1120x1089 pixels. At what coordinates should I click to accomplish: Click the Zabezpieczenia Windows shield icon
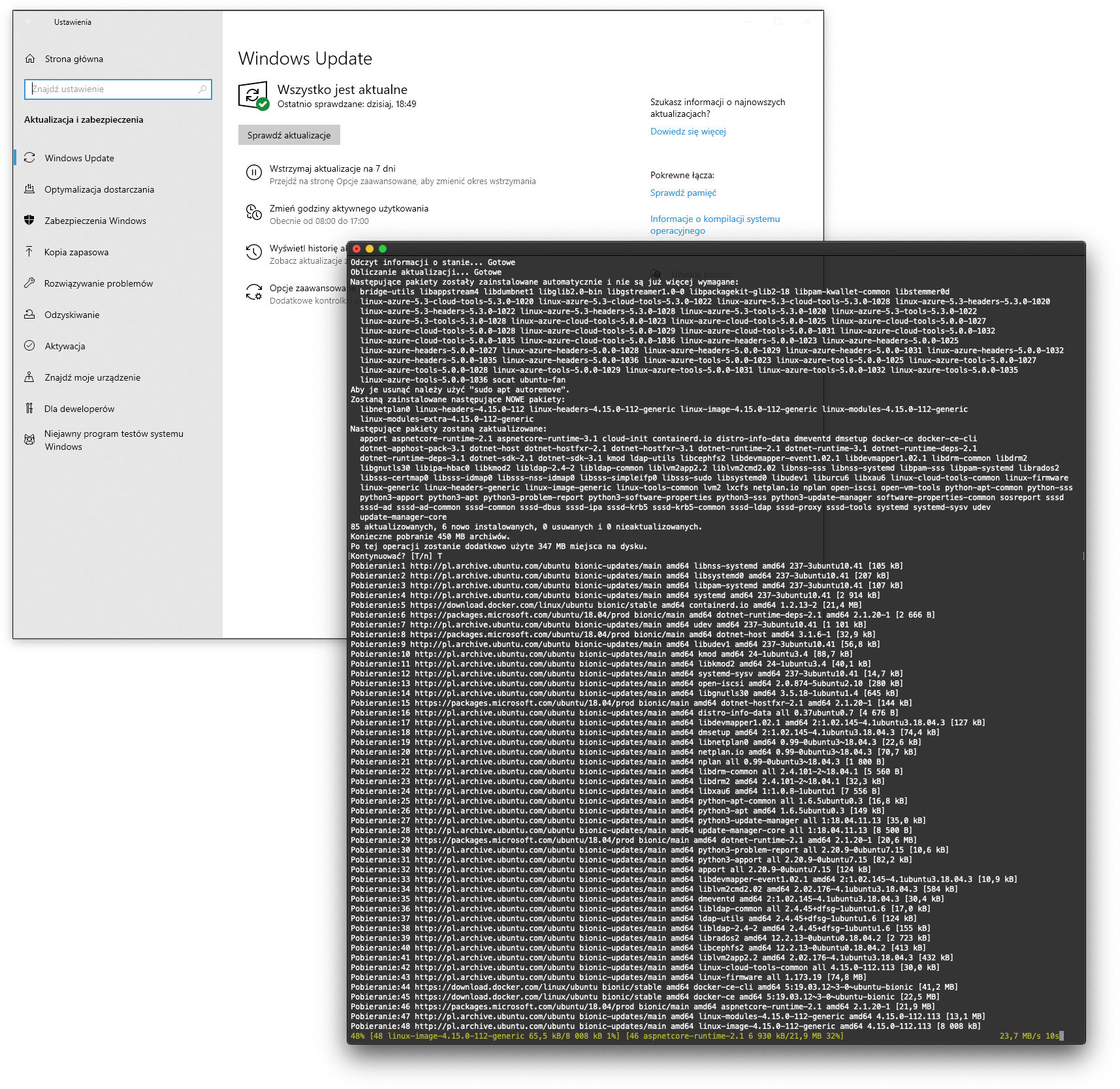(x=29, y=221)
